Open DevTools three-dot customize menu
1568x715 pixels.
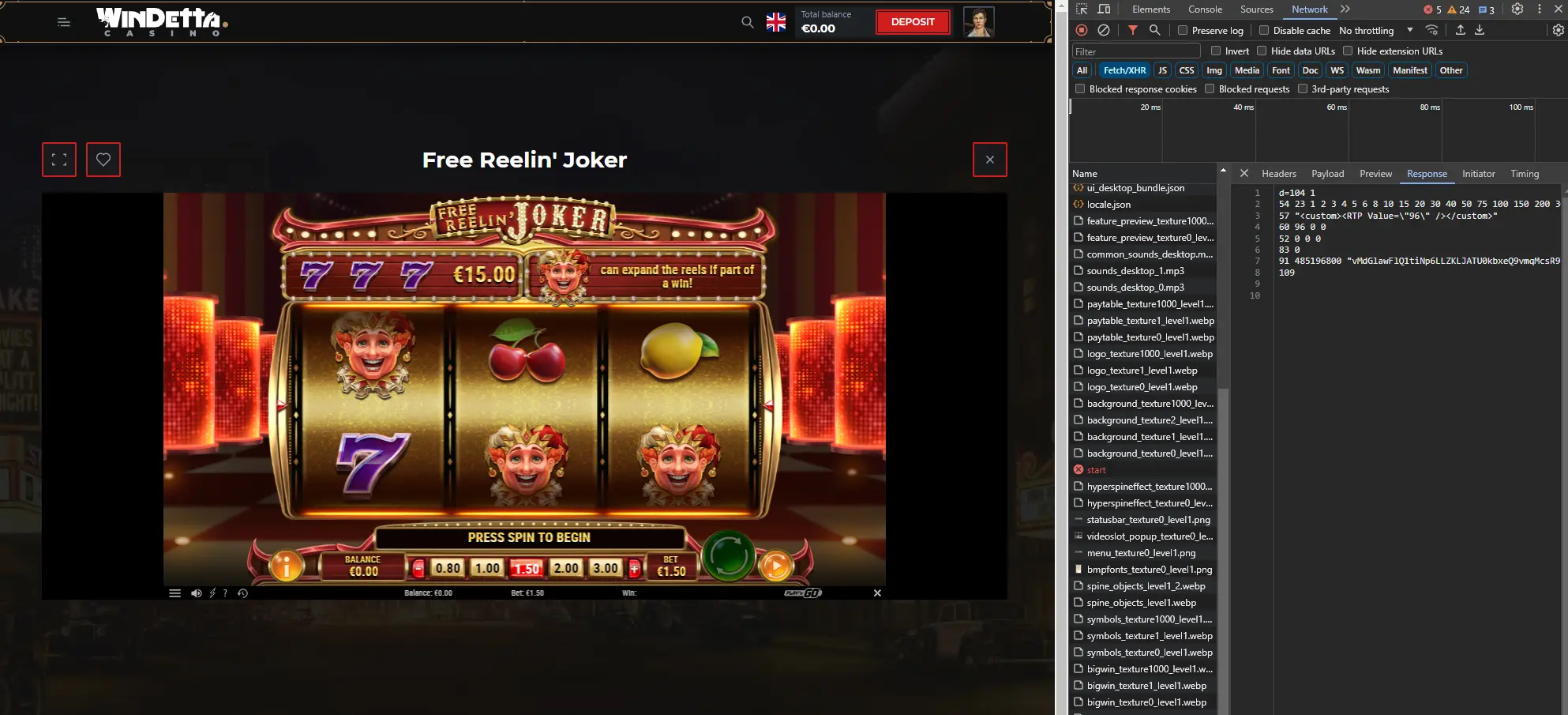pyautogui.click(x=1539, y=9)
